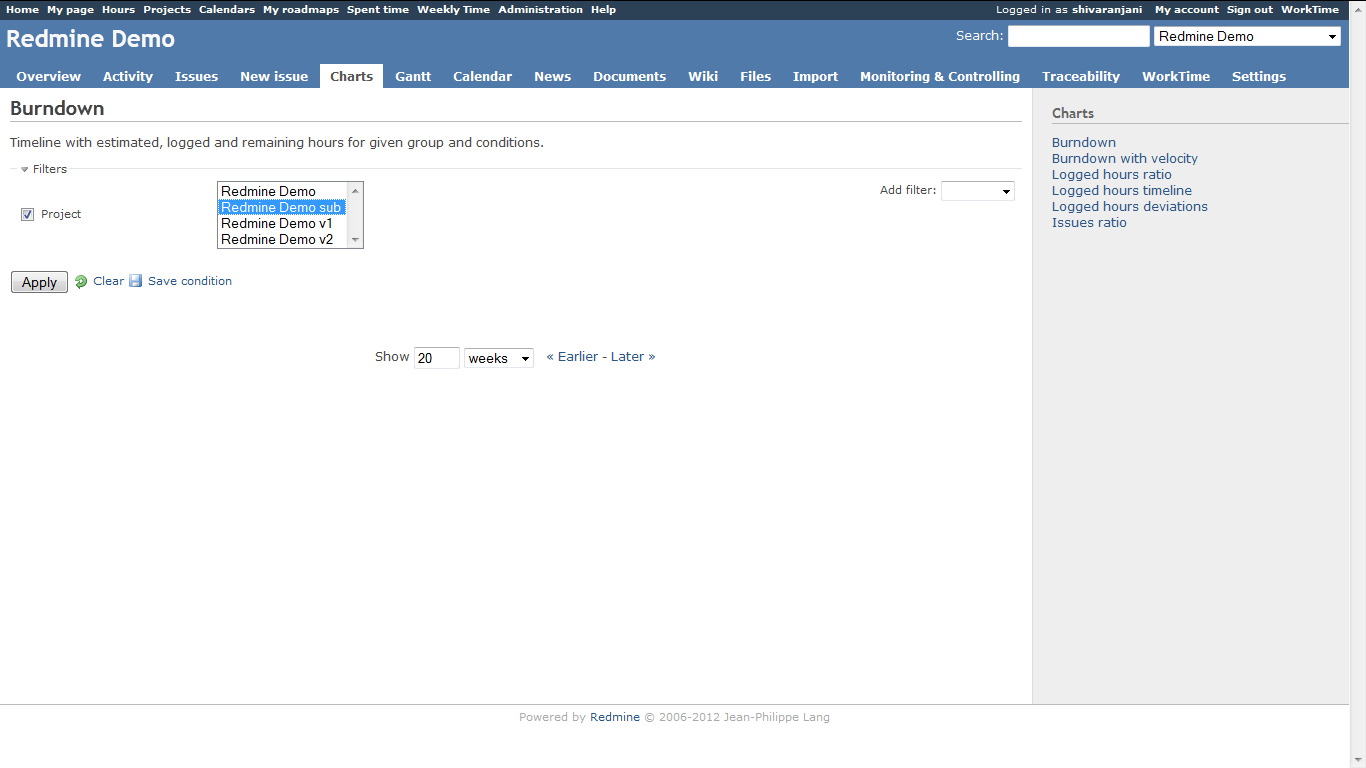Open My roadmaps in top menu

coord(301,9)
